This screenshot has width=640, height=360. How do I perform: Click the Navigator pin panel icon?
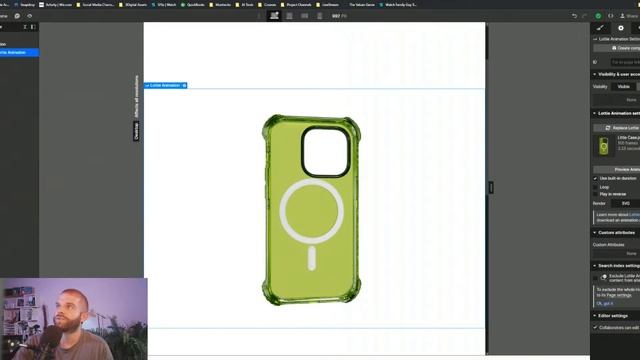coord(33,27)
